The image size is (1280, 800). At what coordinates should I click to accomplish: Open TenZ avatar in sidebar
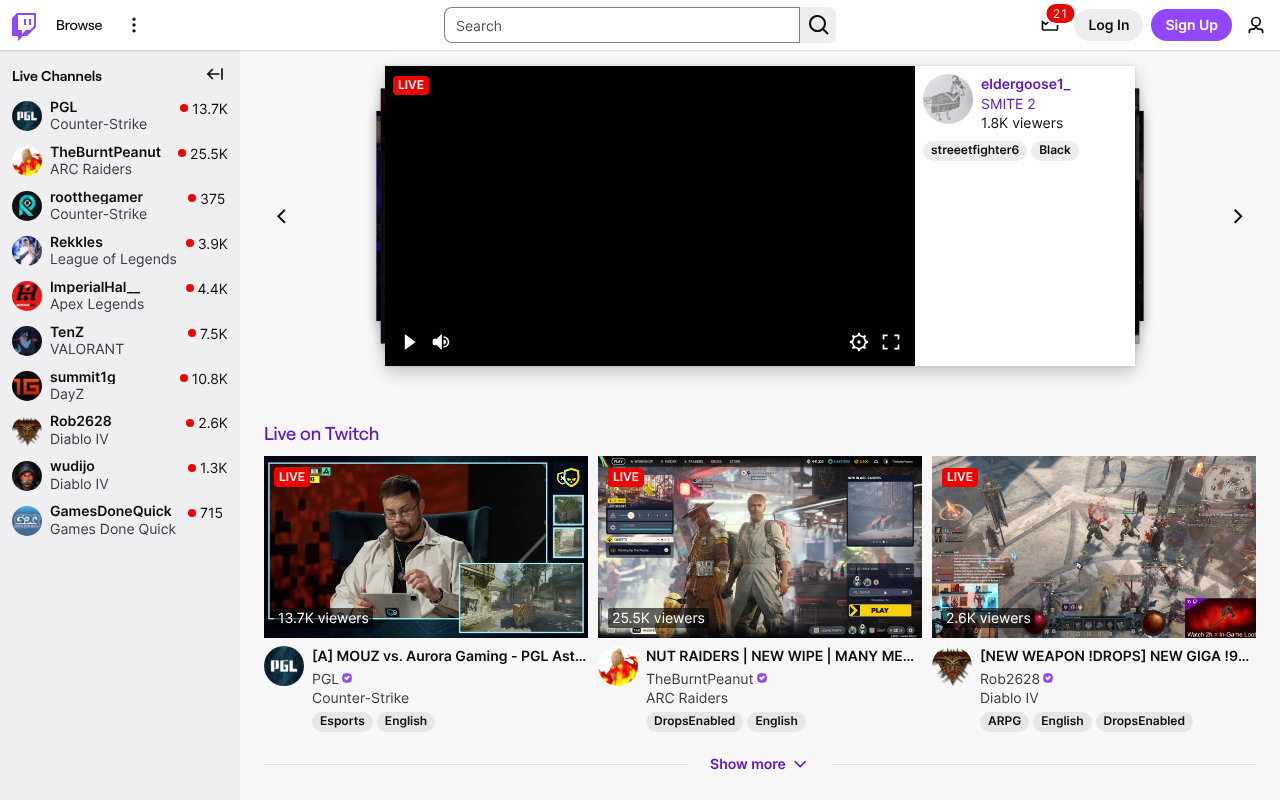tap(27, 341)
